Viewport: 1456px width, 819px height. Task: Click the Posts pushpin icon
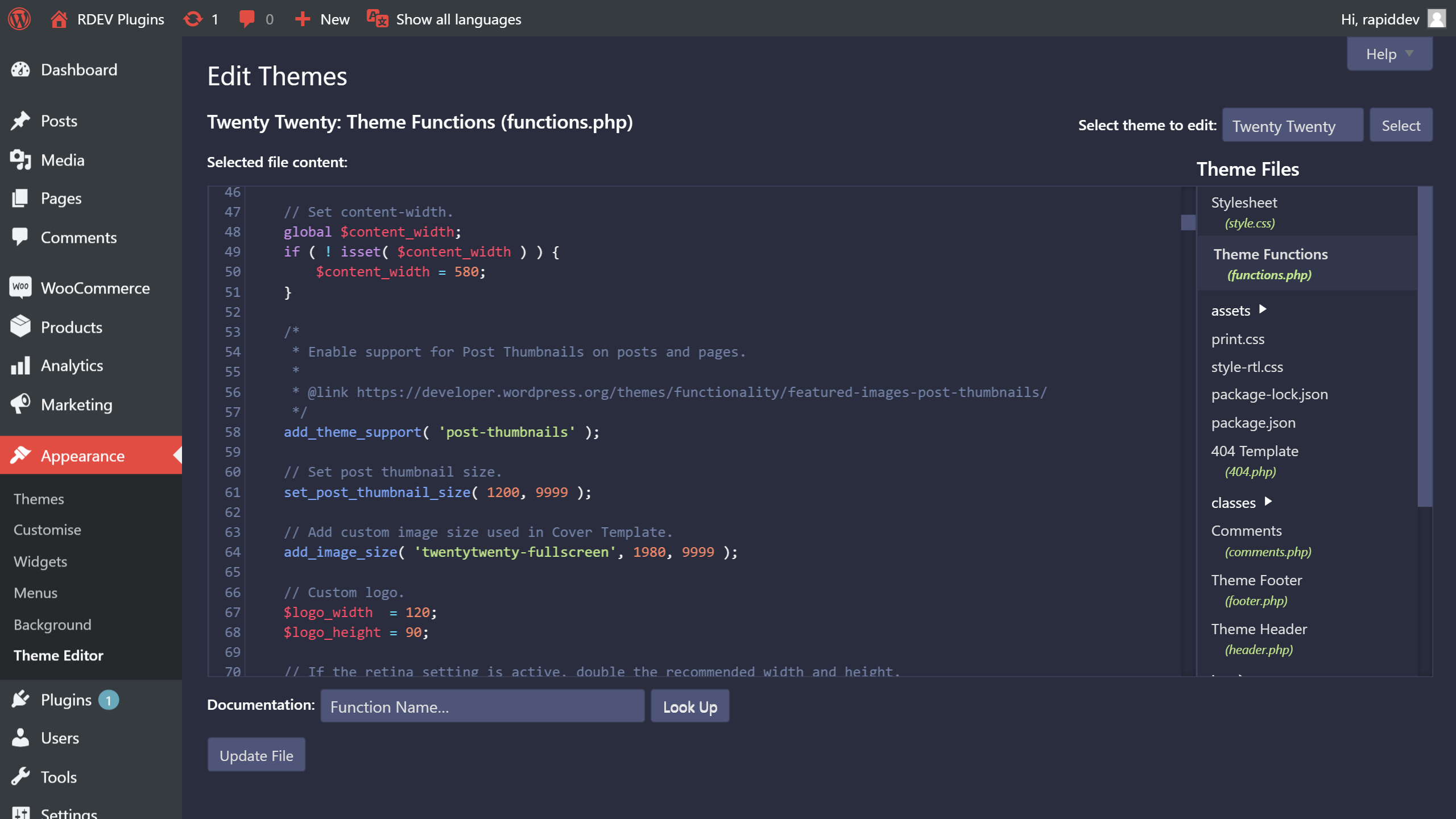(20, 121)
